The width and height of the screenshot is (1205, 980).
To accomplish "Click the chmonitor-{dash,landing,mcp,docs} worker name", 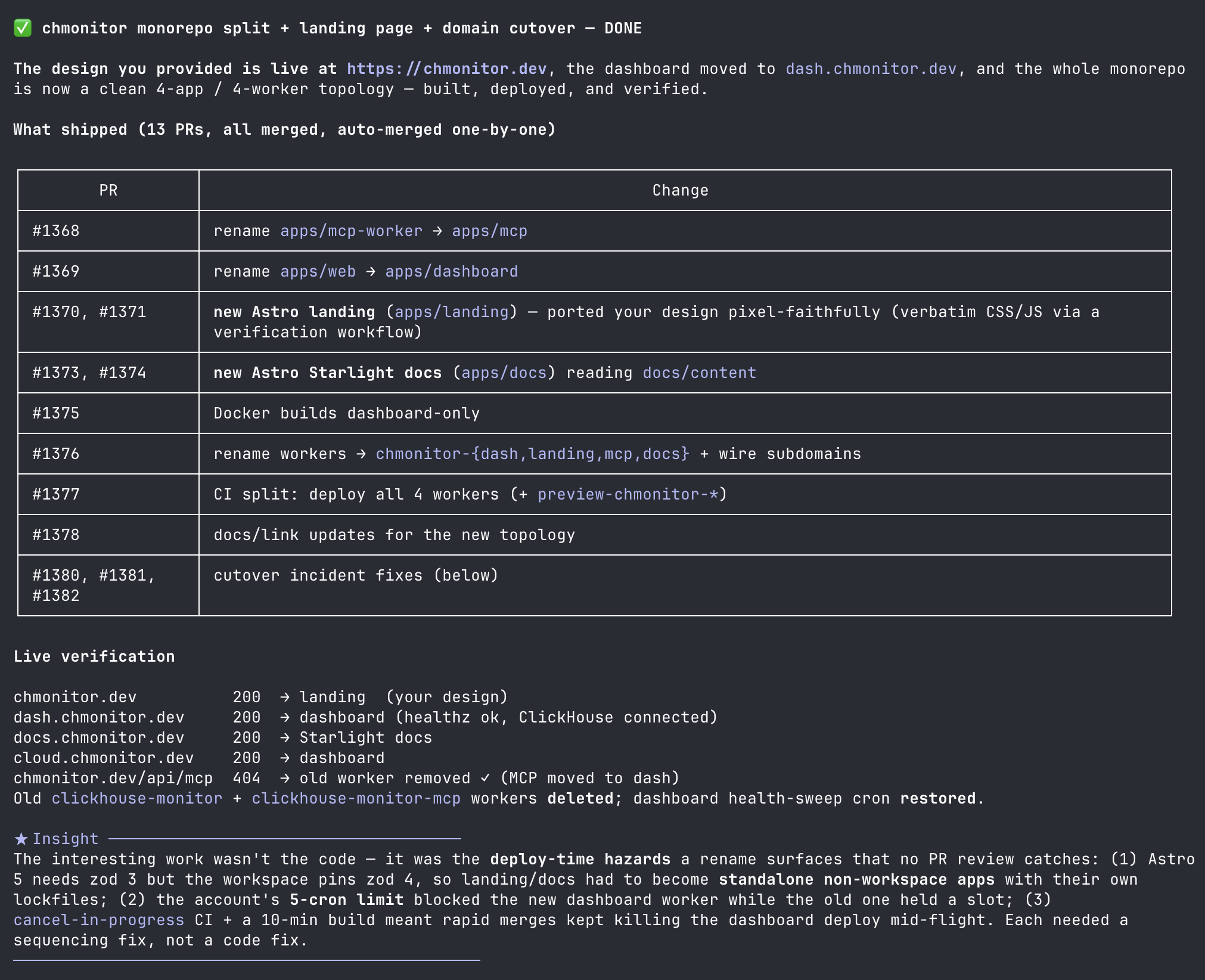I will pyautogui.click(x=532, y=454).
